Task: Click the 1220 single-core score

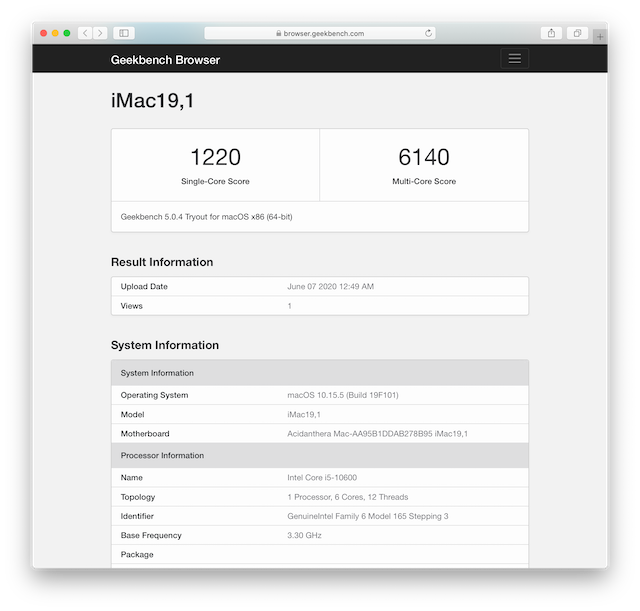Action: (216, 157)
